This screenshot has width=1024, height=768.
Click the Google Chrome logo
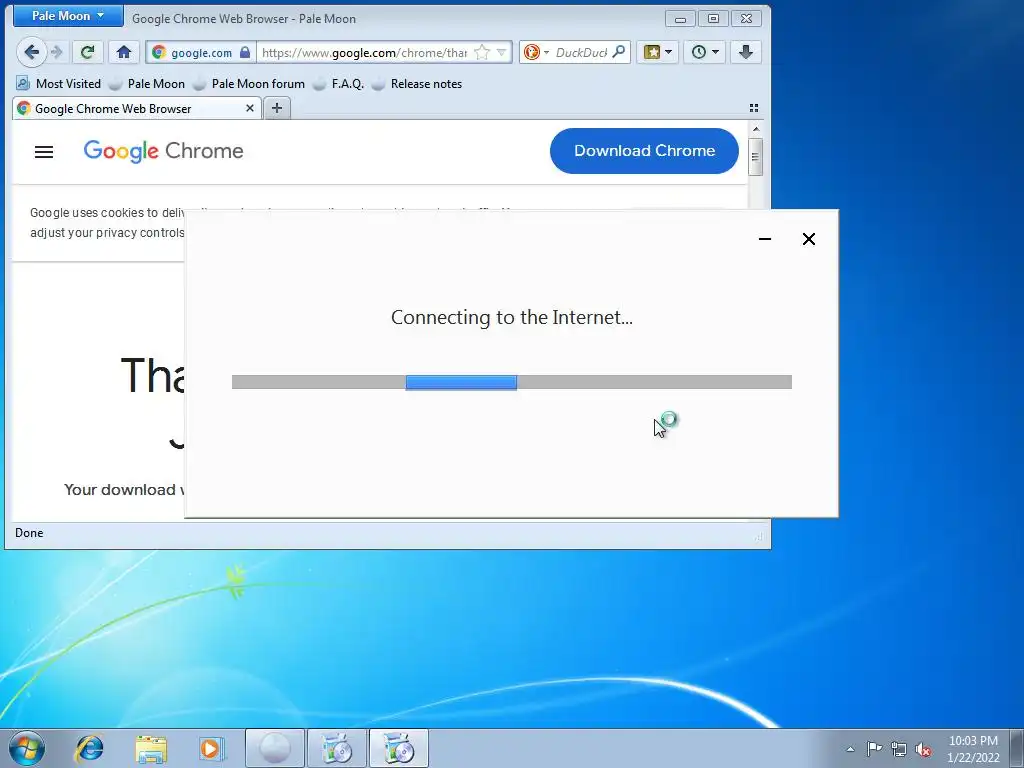(x=163, y=151)
